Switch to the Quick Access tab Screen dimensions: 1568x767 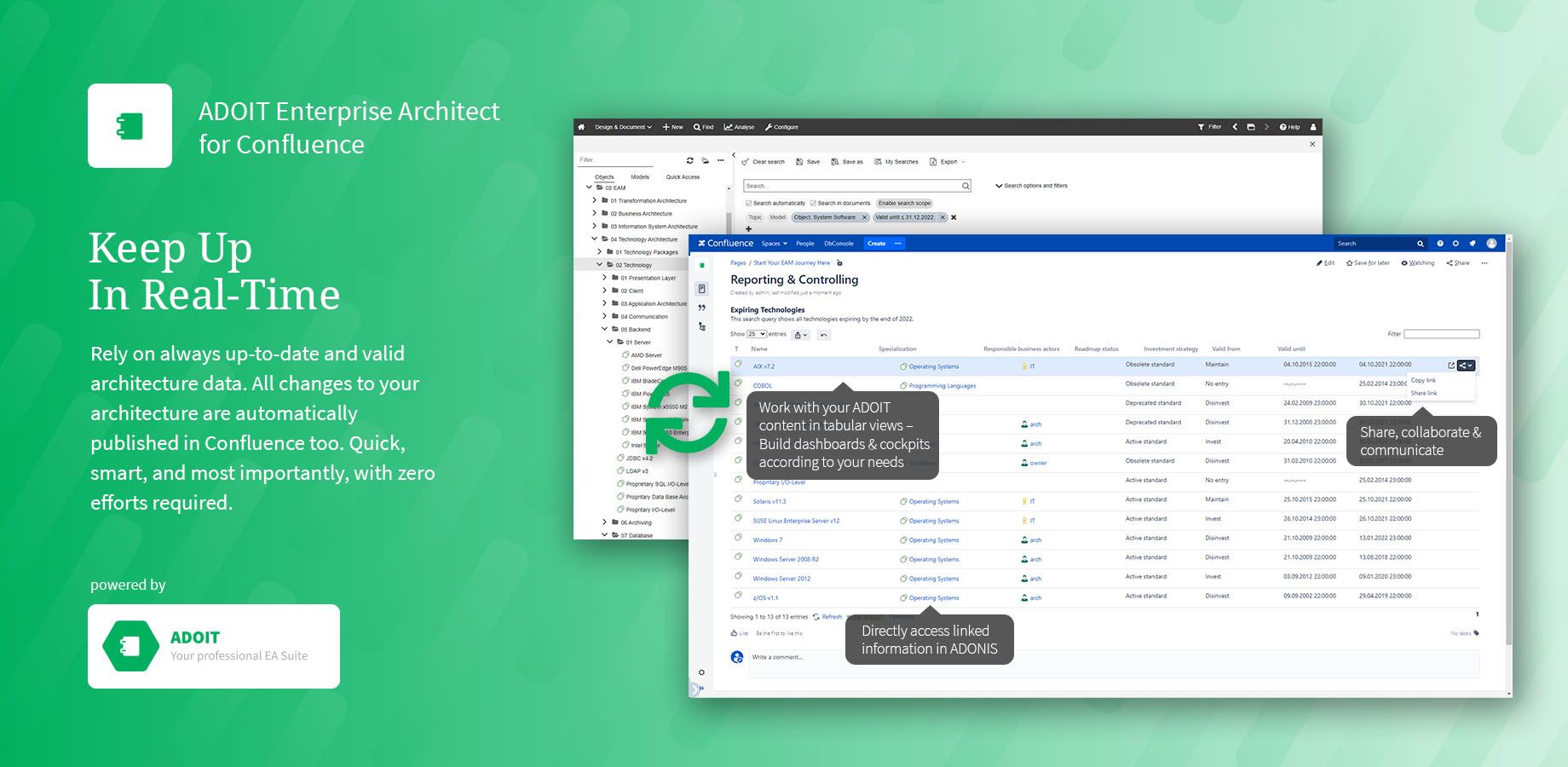(x=683, y=177)
